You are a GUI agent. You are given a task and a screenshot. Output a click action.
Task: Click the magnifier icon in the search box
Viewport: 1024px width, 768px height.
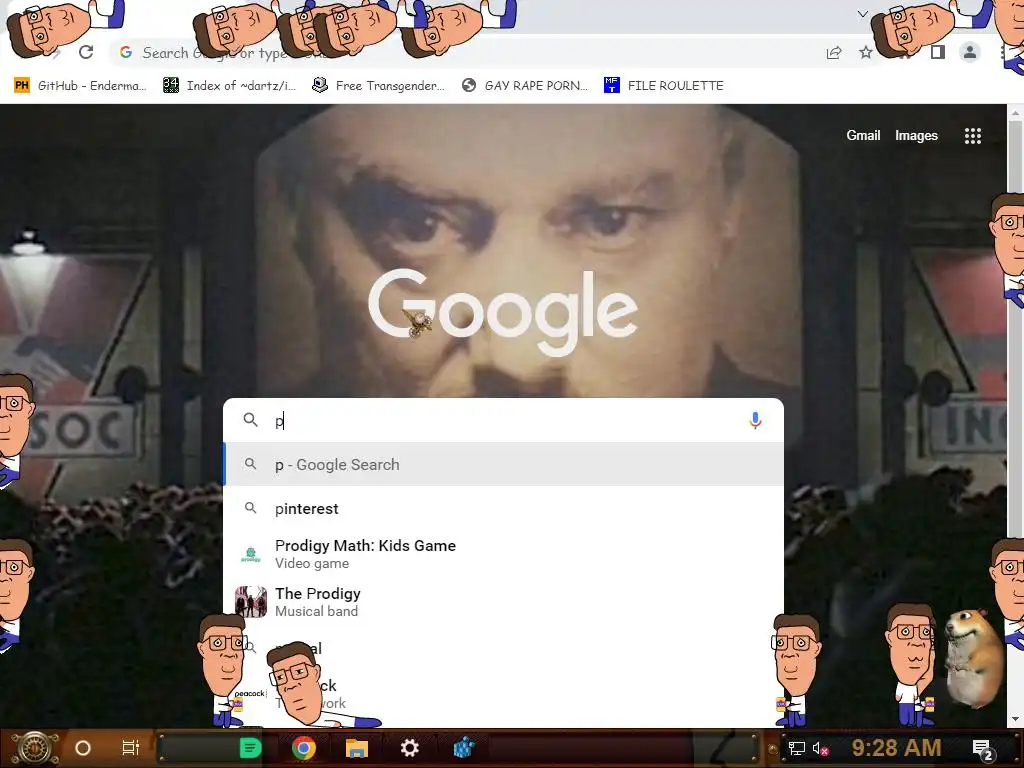[x=250, y=420]
